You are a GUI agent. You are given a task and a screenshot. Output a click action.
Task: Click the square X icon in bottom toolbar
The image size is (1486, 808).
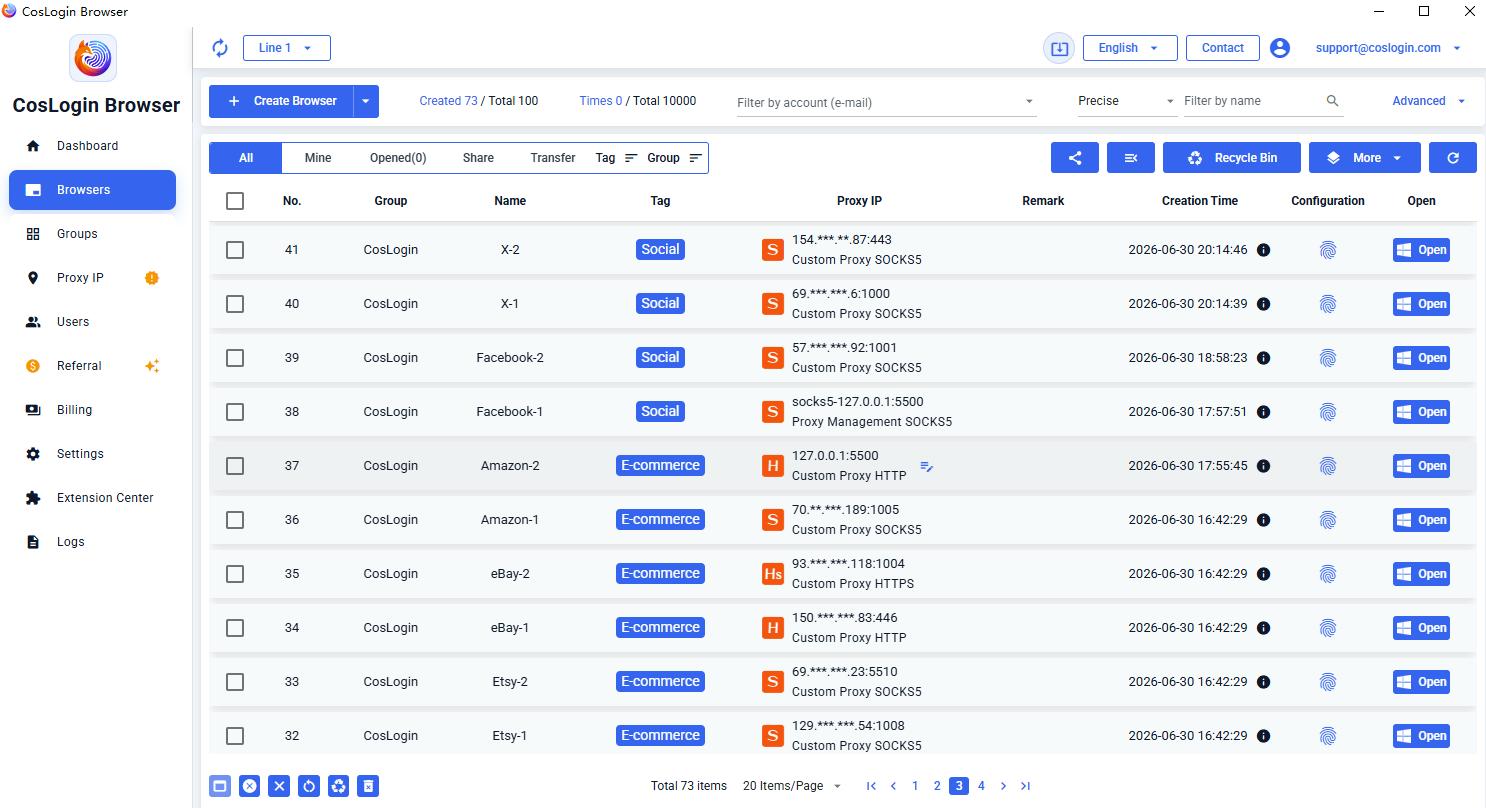point(279,786)
